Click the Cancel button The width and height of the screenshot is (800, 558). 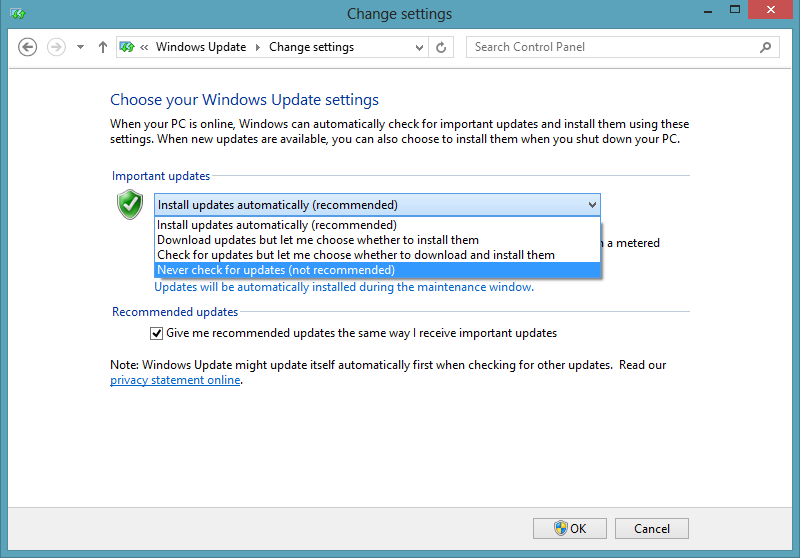pyautogui.click(x=652, y=528)
